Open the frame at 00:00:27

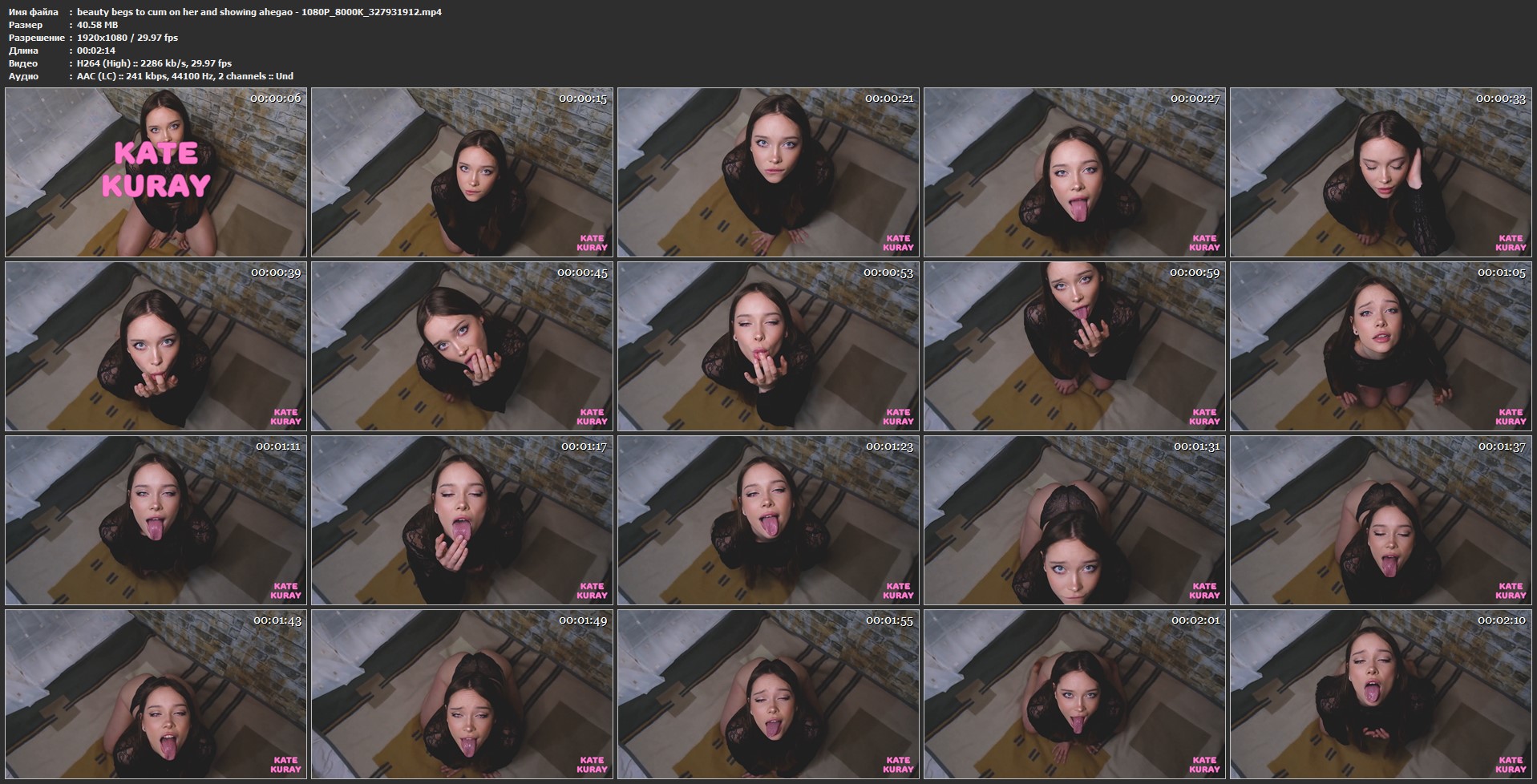pyautogui.click(x=1074, y=172)
